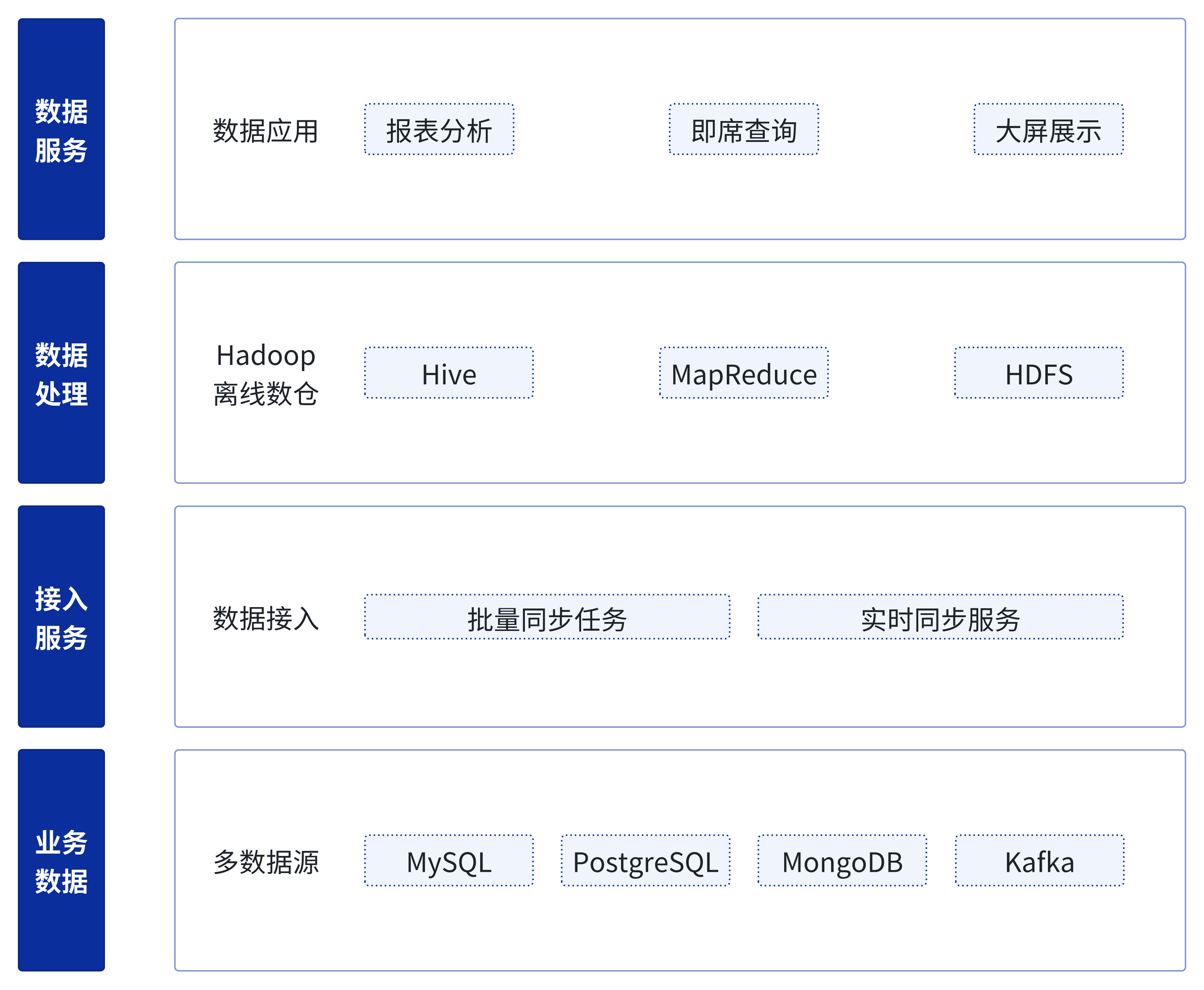Select the 数据处理 blue side block

[61, 372]
